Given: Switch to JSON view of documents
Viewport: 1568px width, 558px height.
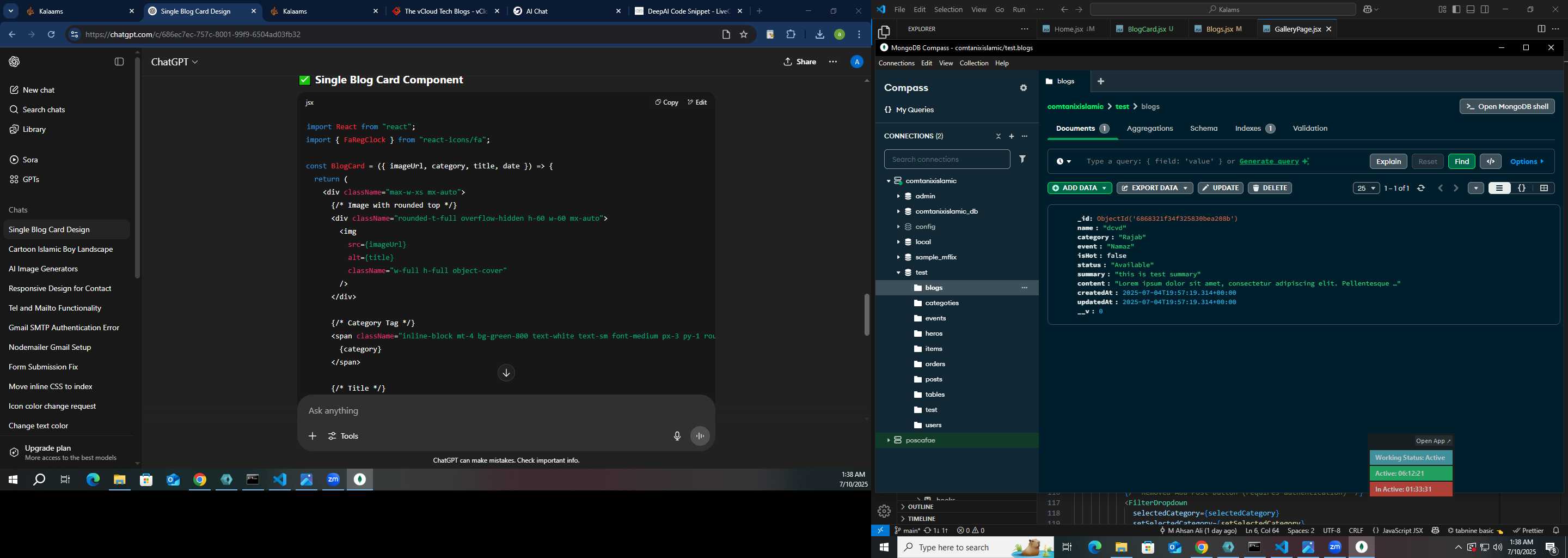Looking at the screenshot, I should (x=1522, y=188).
